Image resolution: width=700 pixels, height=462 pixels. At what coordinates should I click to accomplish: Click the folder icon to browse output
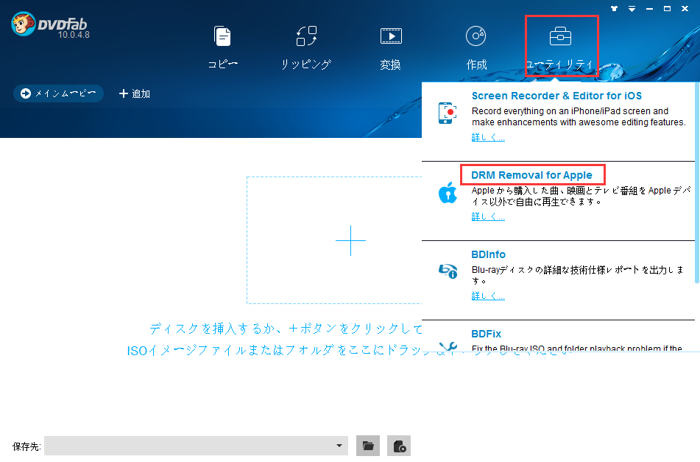click(368, 445)
